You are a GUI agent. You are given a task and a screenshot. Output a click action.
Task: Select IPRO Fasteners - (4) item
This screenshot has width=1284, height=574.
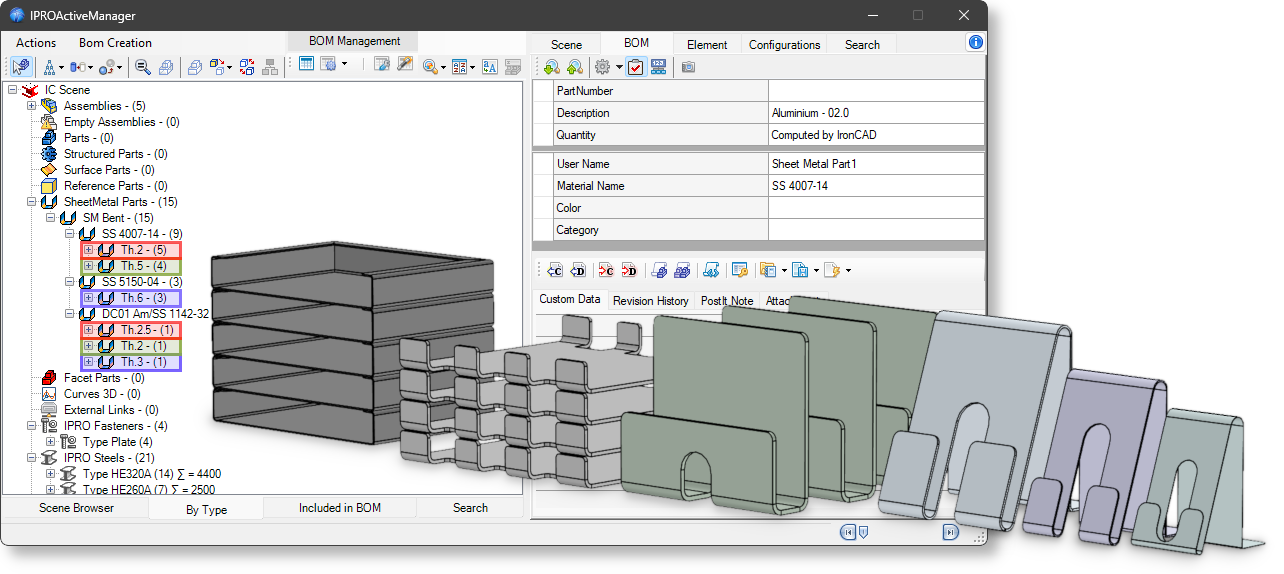[116, 426]
